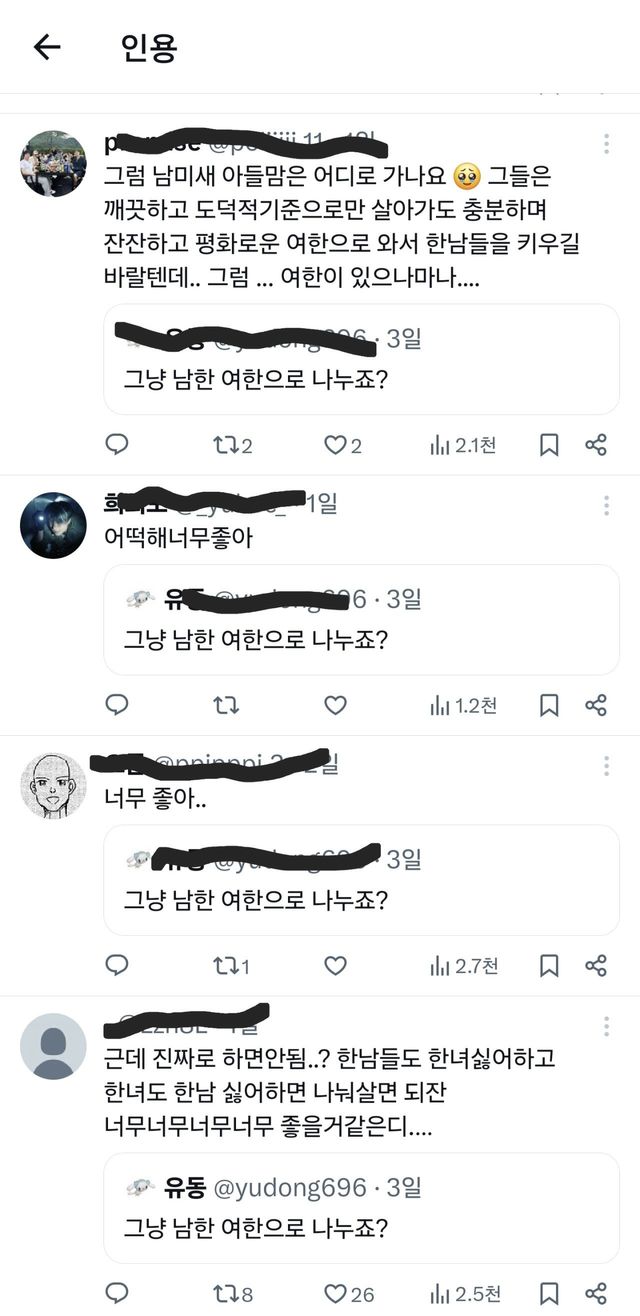Share the second tweet via share icon

pyautogui.click(x=596, y=705)
